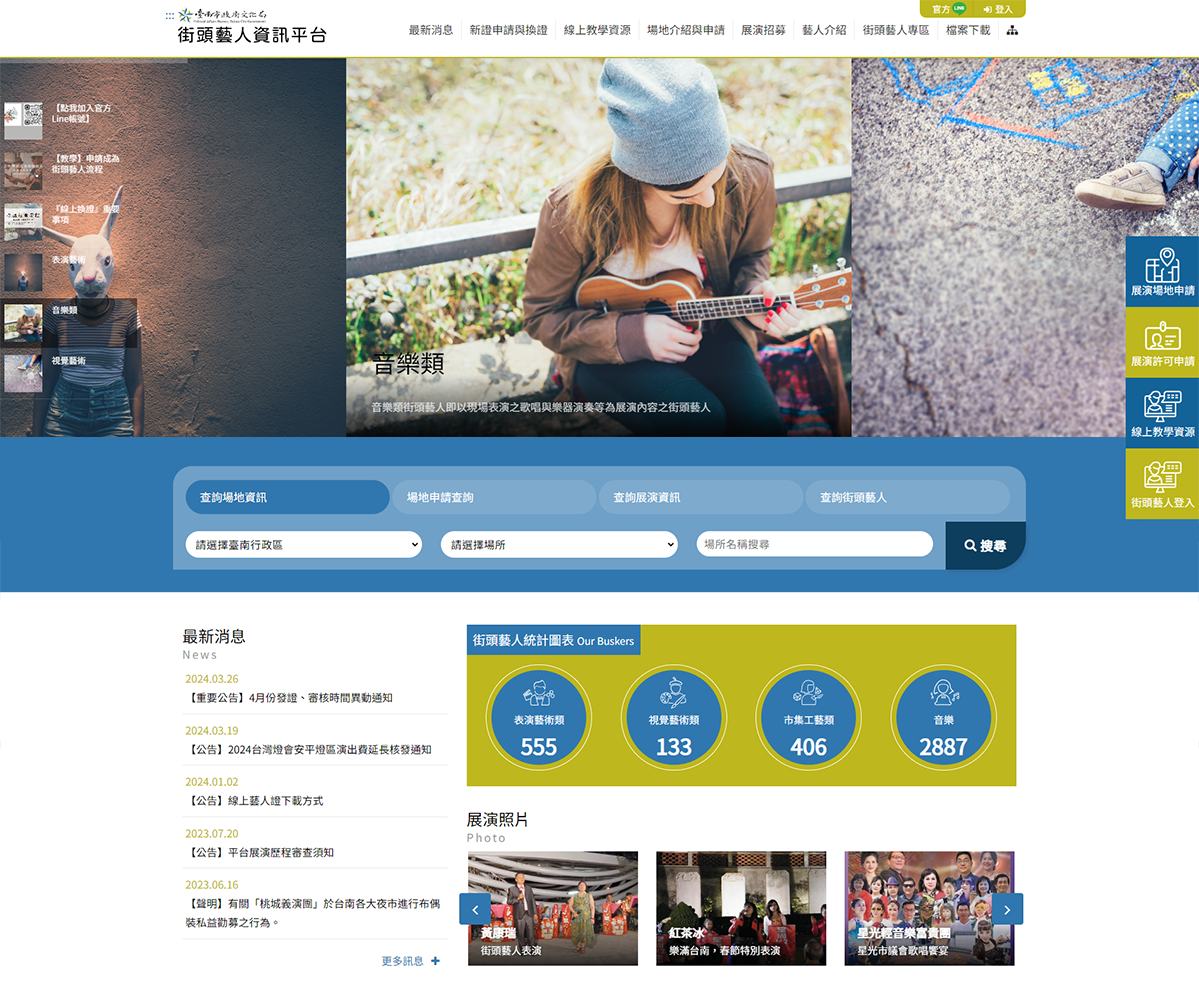Open the 檔案下載 nav menu
1199x1006 pixels.
point(968,31)
